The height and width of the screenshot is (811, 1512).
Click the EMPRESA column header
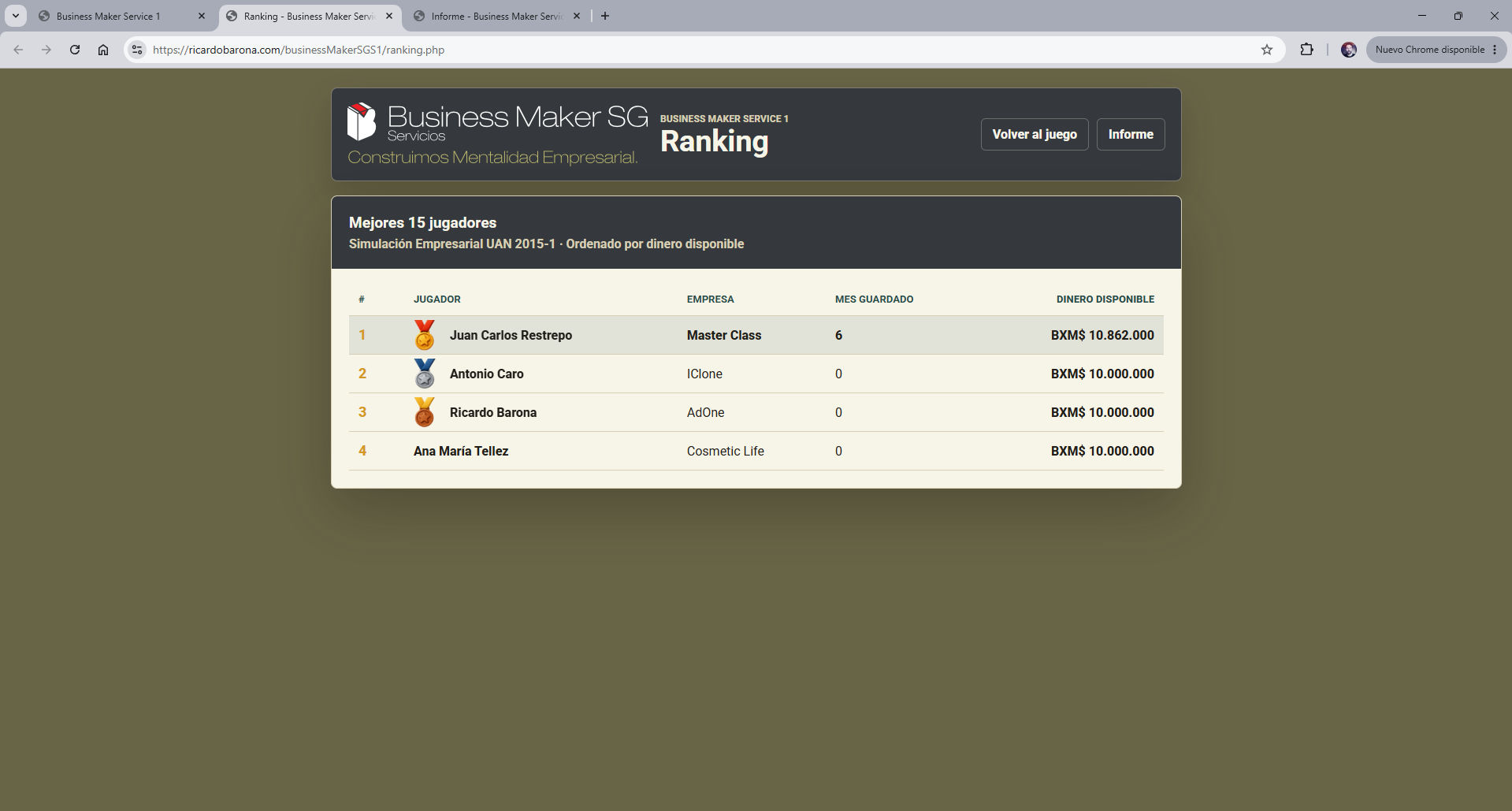click(710, 299)
